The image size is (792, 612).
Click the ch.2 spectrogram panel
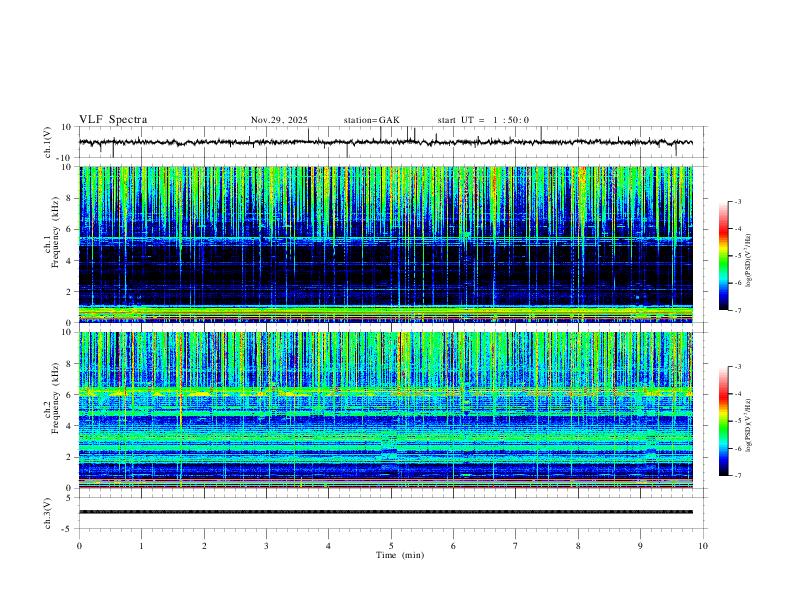point(386,410)
